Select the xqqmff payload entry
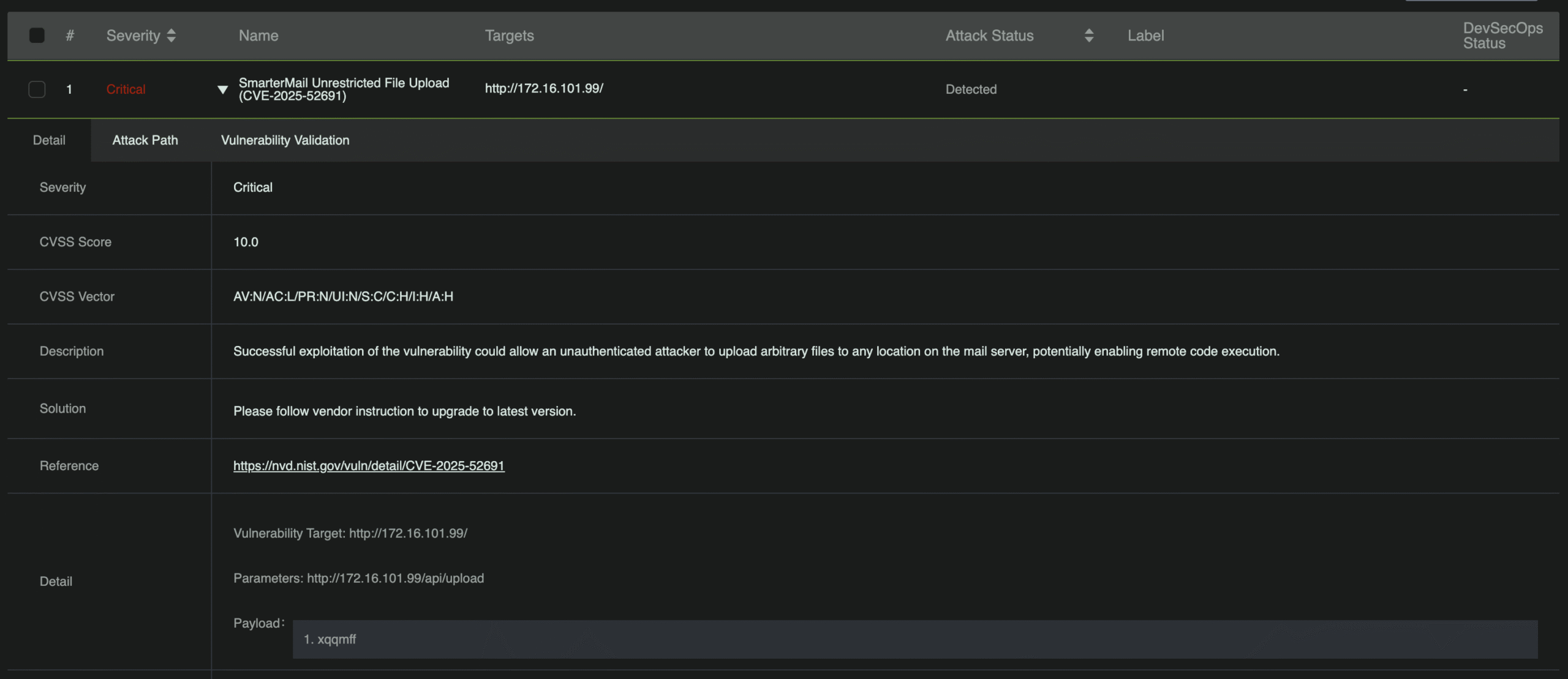This screenshot has height=679, width=1568. (336, 639)
